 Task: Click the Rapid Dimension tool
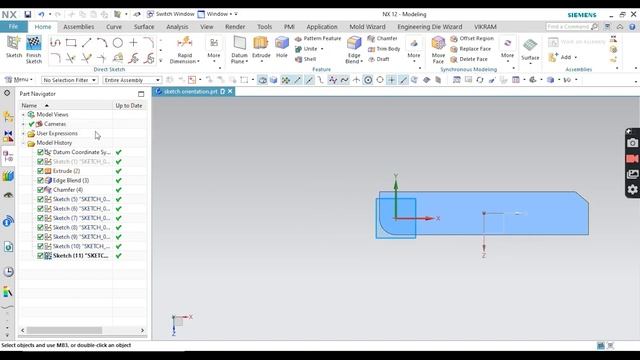184,49
